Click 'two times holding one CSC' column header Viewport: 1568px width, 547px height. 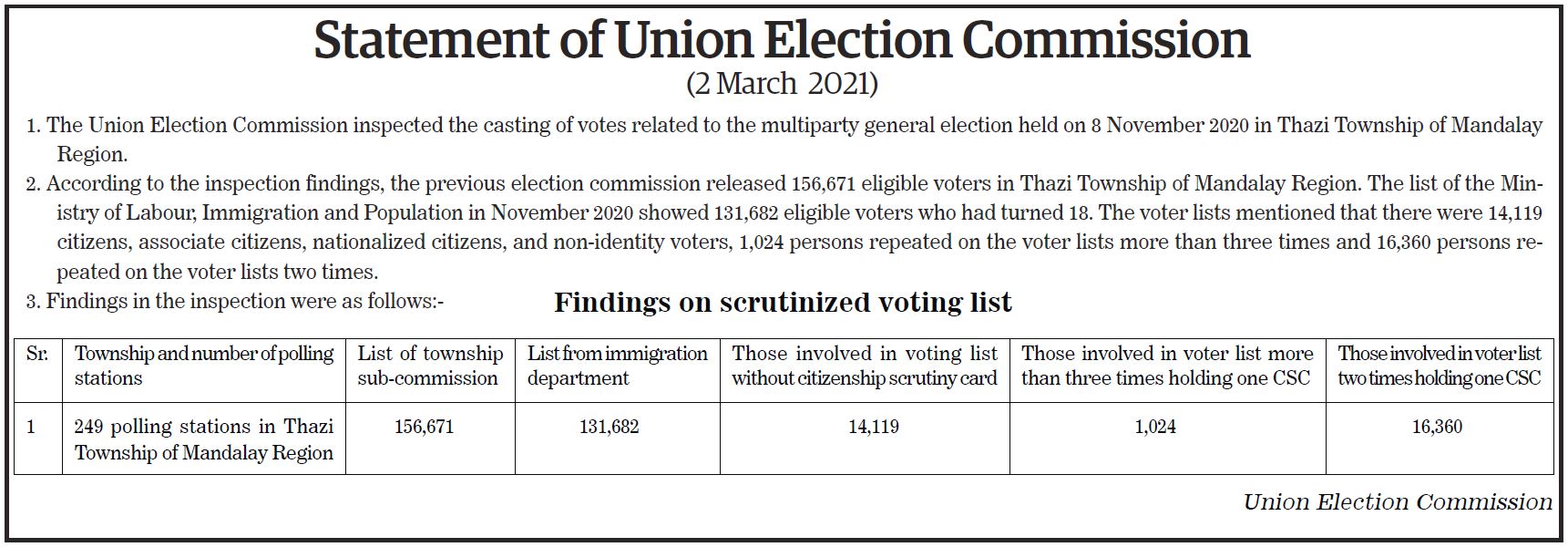click(x=1439, y=366)
